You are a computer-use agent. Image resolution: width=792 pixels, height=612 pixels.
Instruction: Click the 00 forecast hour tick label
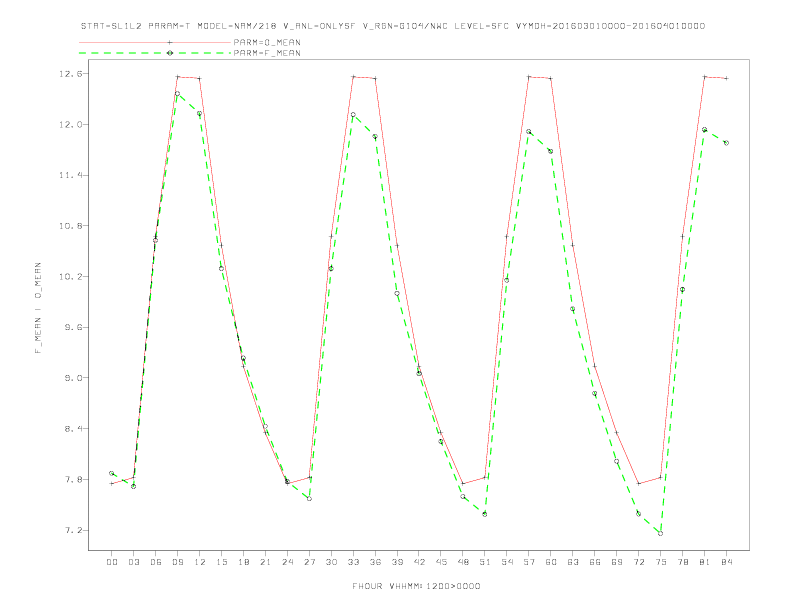(x=112, y=562)
